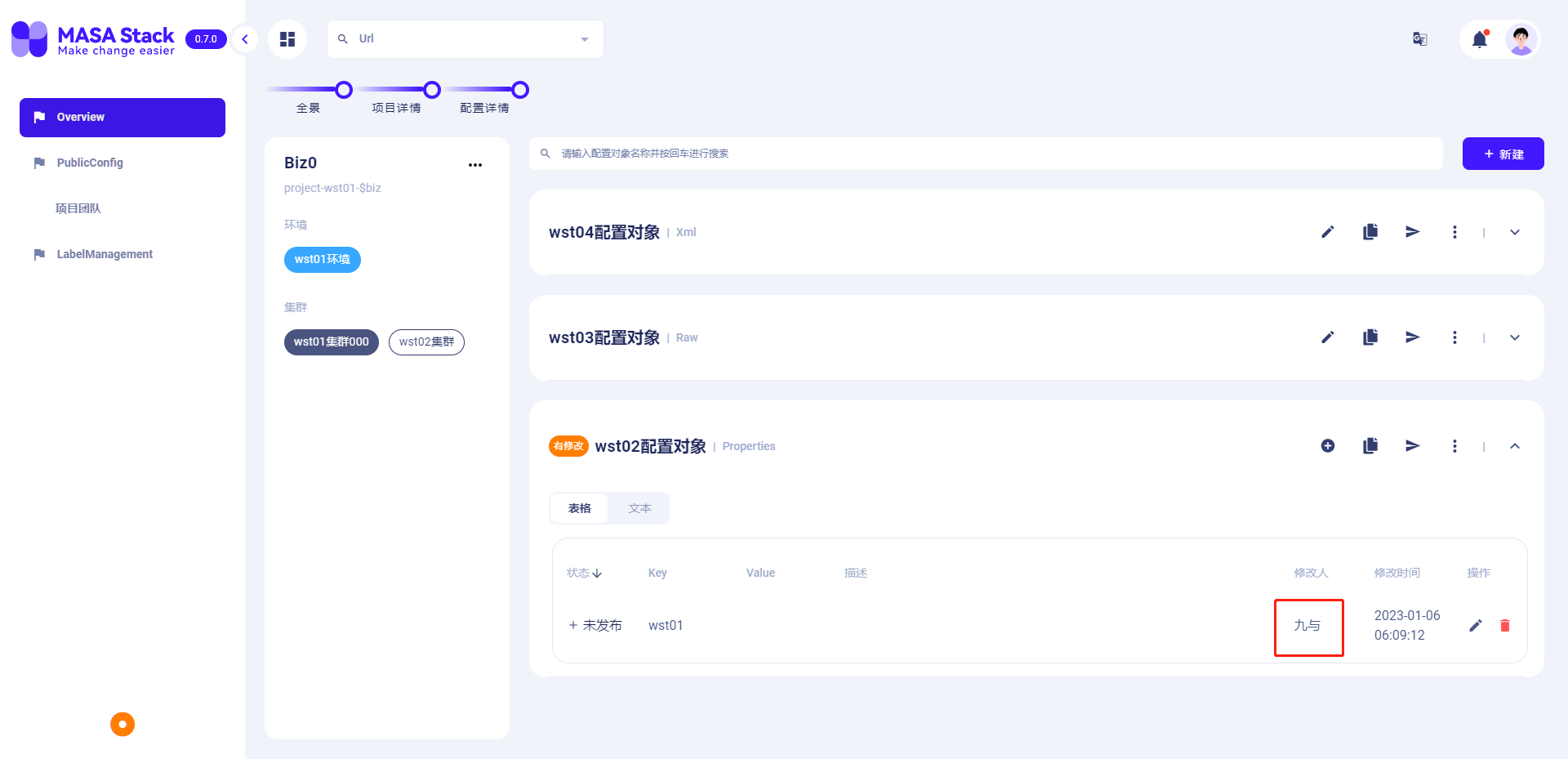Open PublicConfig in the sidebar
The height and width of the screenshot is (759, 1568).
[x=122, y=163]
